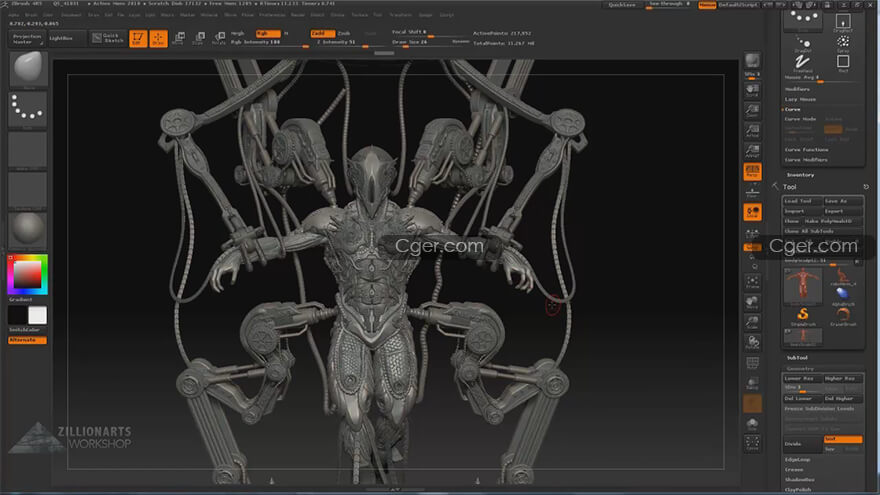Expand the Inventory section
Screen dimensions: 880x495
coord(800,175)
